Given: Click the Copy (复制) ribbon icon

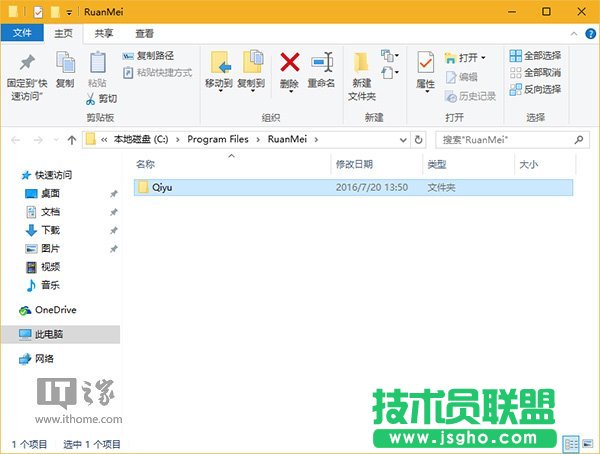Looking at the screenshot, I should pyautogui.click(x=65, y=62).
